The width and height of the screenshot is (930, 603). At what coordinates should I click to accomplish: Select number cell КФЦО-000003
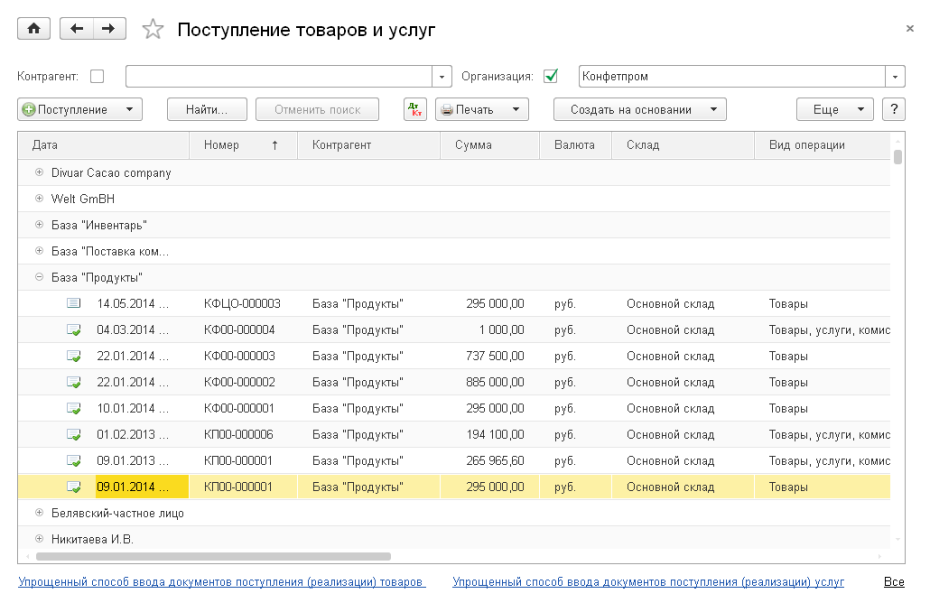click(x=243, y=304)
